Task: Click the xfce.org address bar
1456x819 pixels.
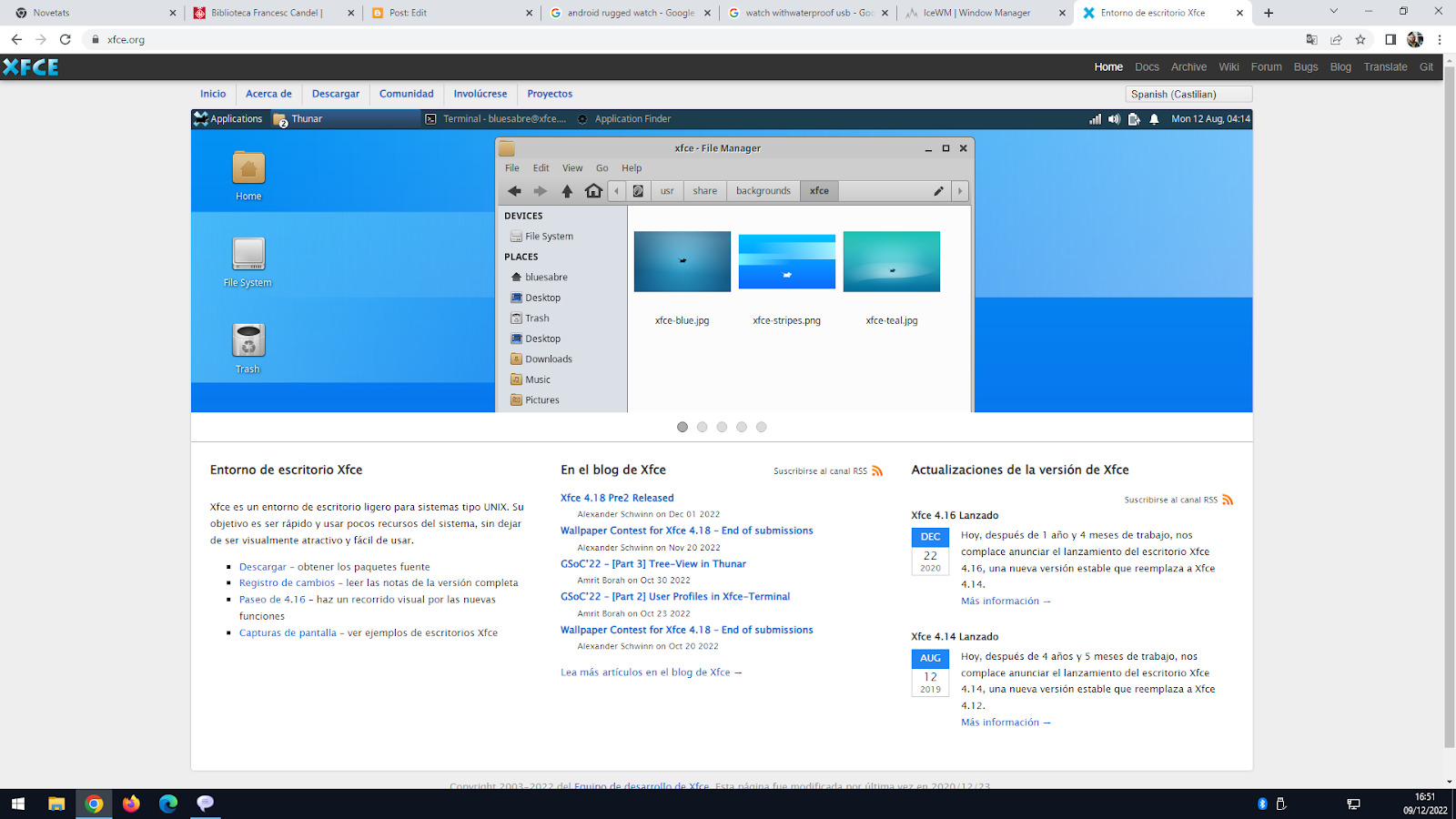Action: 692,39
